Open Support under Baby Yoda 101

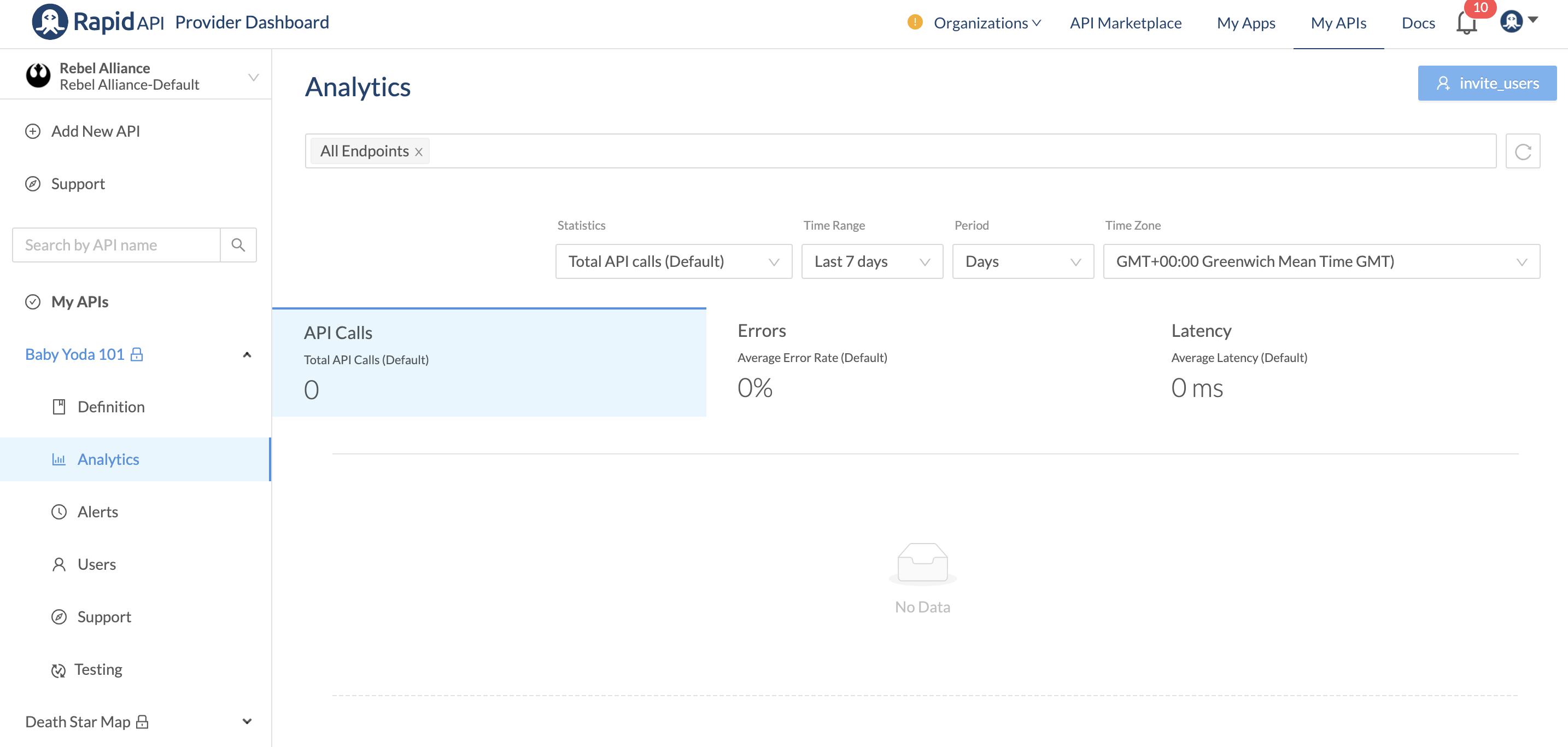pyautogui.click(x=104, y=617)
